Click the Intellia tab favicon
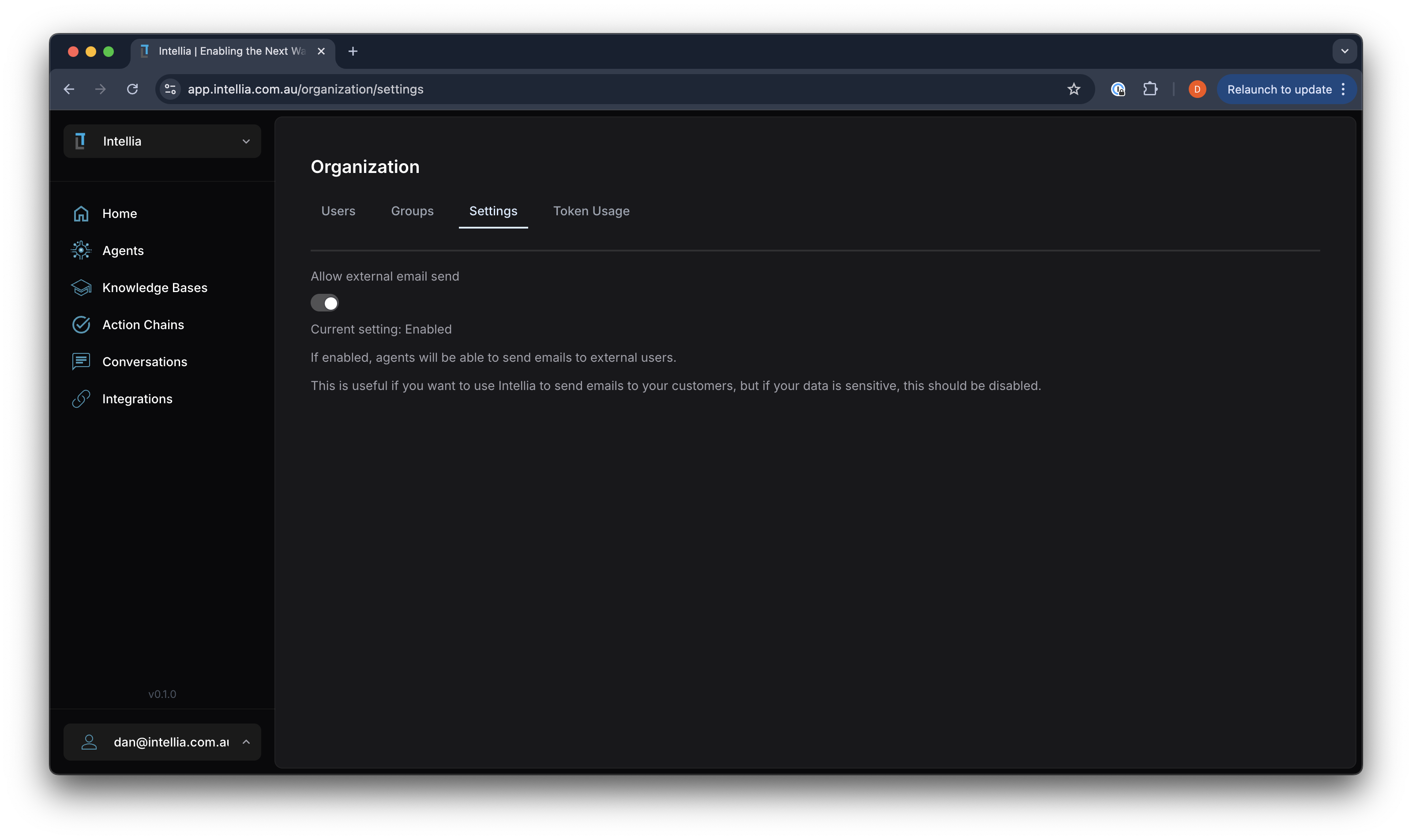Screen dimensions: 1412x840 coord(145,51)
